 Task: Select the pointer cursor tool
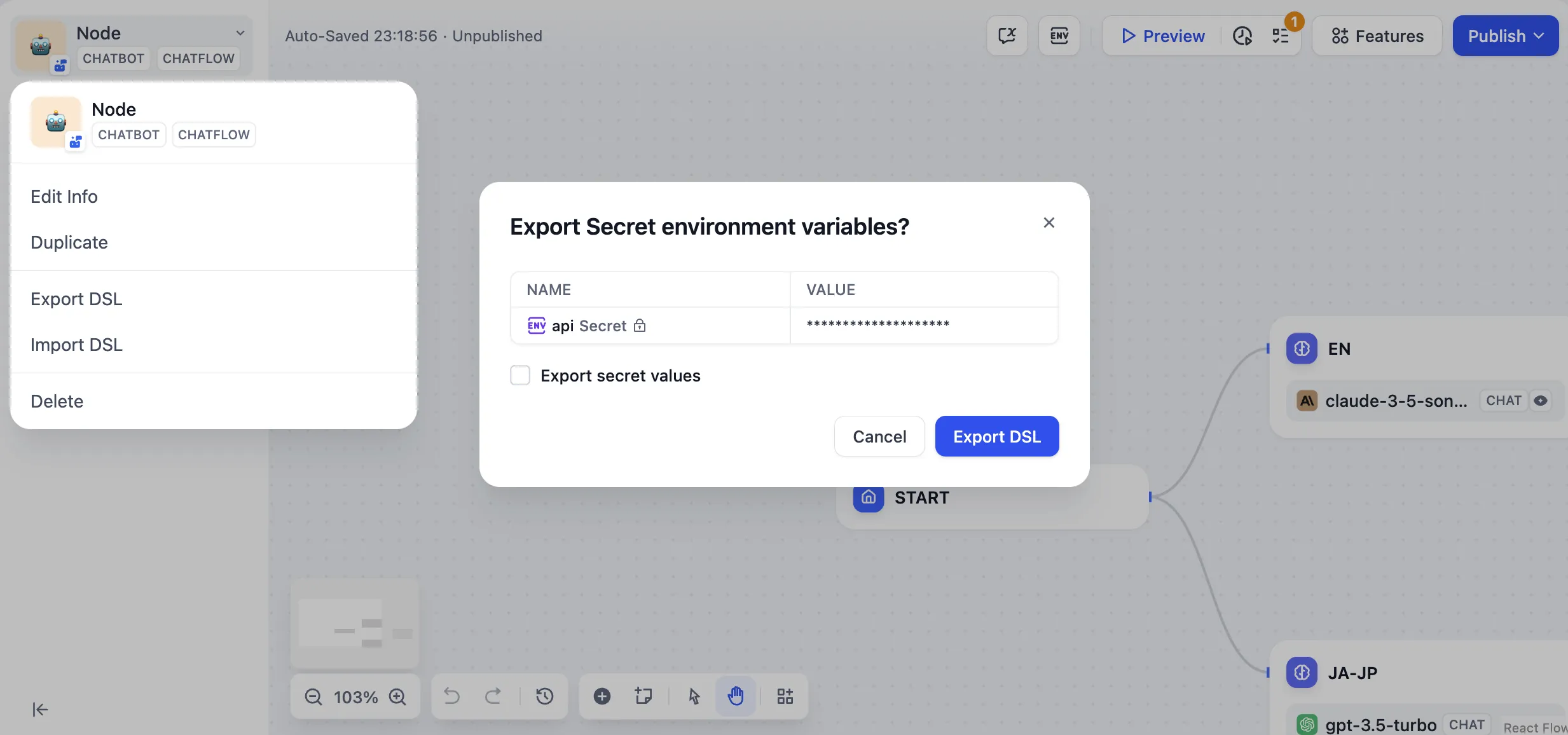pyautogui.click(x=694, y=696)
